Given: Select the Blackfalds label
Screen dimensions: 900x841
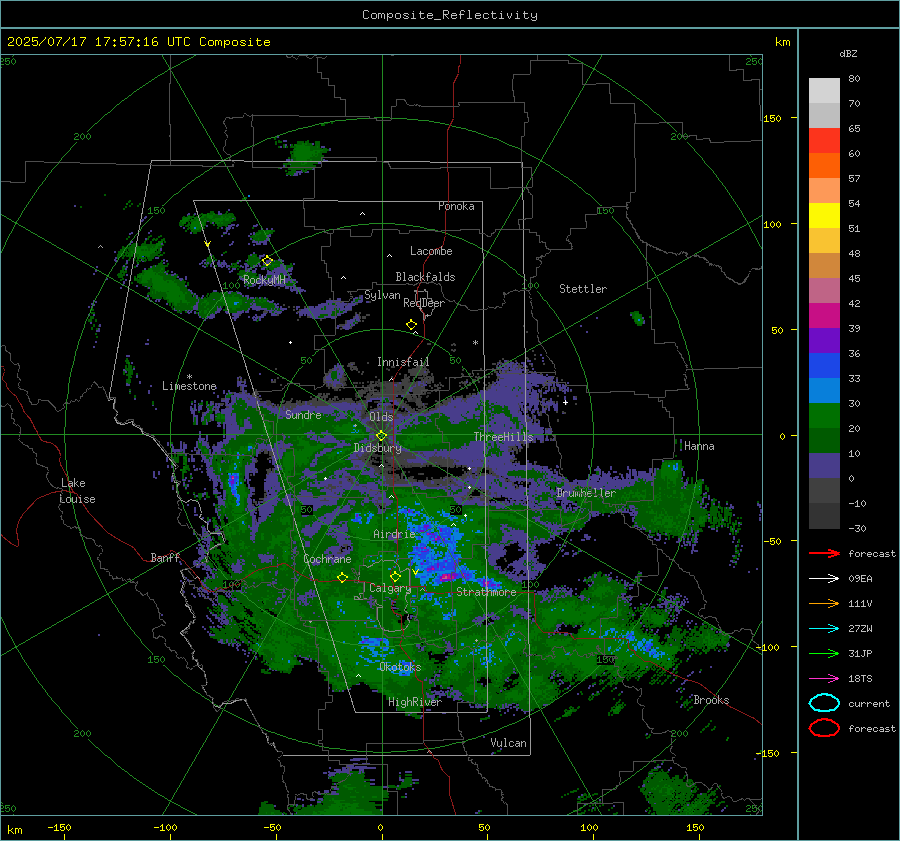Looking at the screenshot, I should [x=425, y=277].
